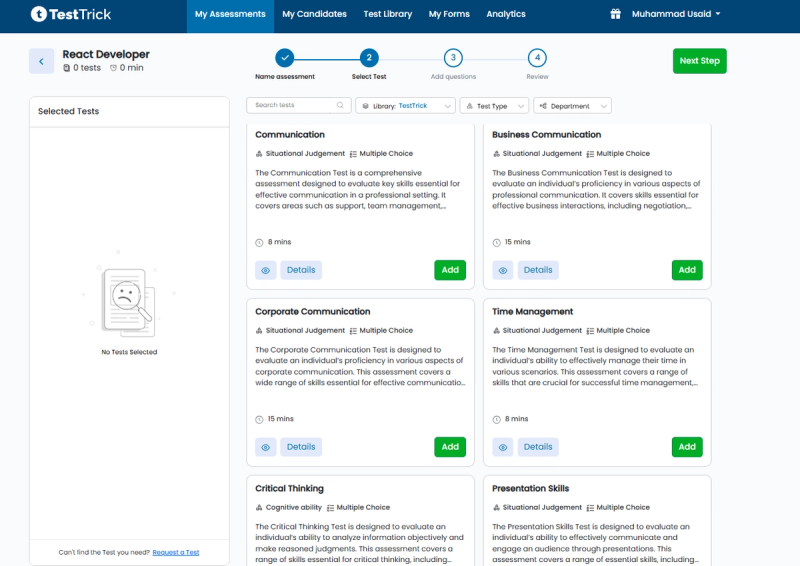Jump to step 3 Add questions circle
Screen dimensions: 800x566
[453, 58]
